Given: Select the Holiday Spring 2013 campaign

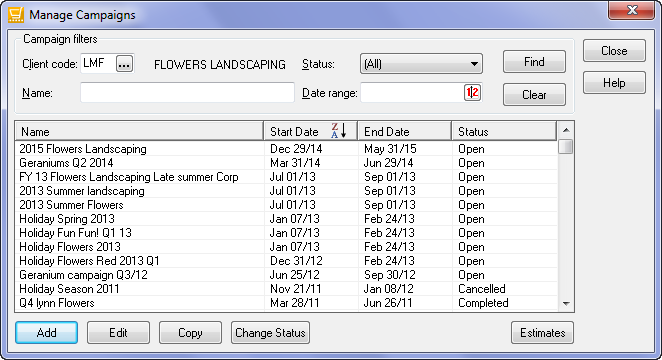Looking at the screenshot, I should pyautogui.click(x=287, y=219).
